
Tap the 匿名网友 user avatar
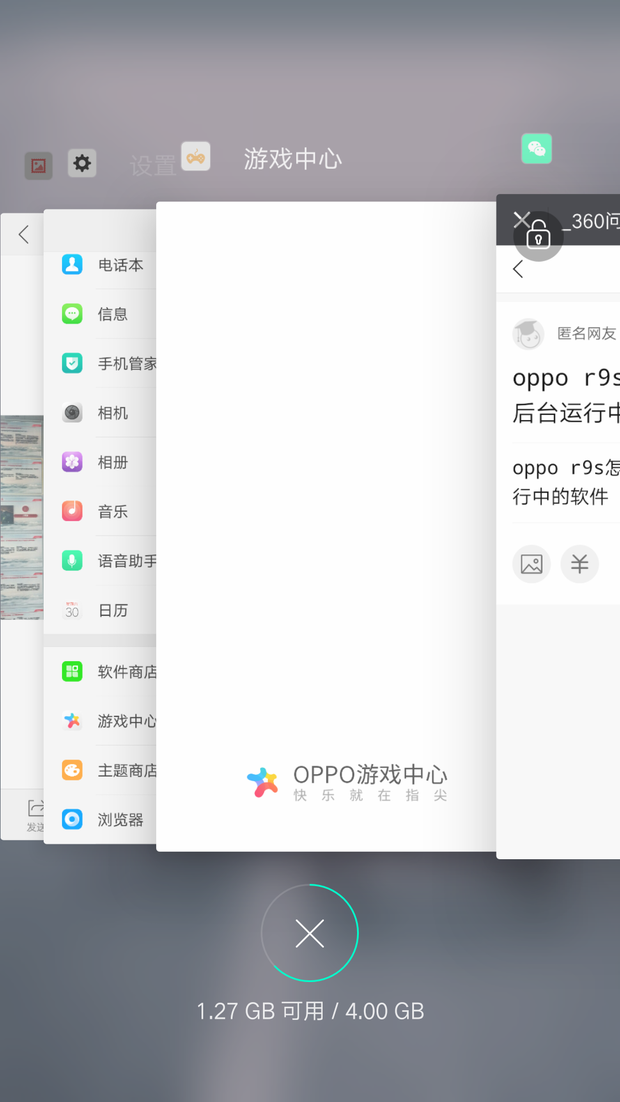pyautogui.click(x=529, y=334)
